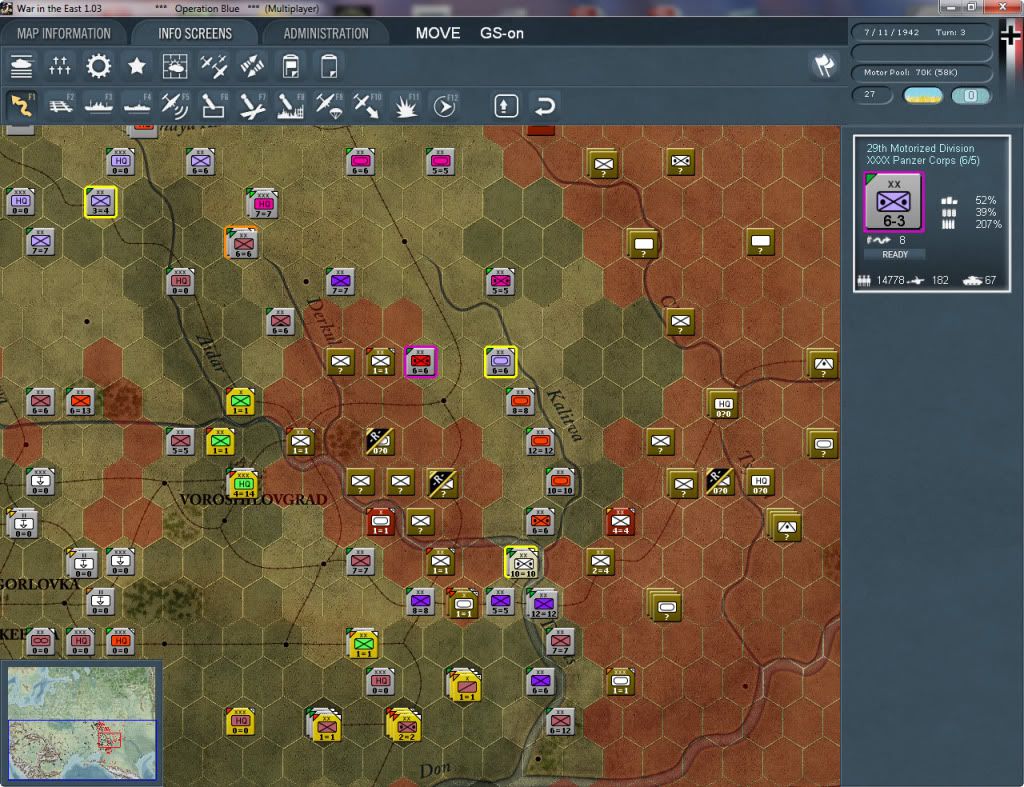This screenshot has height=787, width=1024.
Task: Switch to the INFO SCREENS tab
Action: pyautogui.click(x=195, y=33)
